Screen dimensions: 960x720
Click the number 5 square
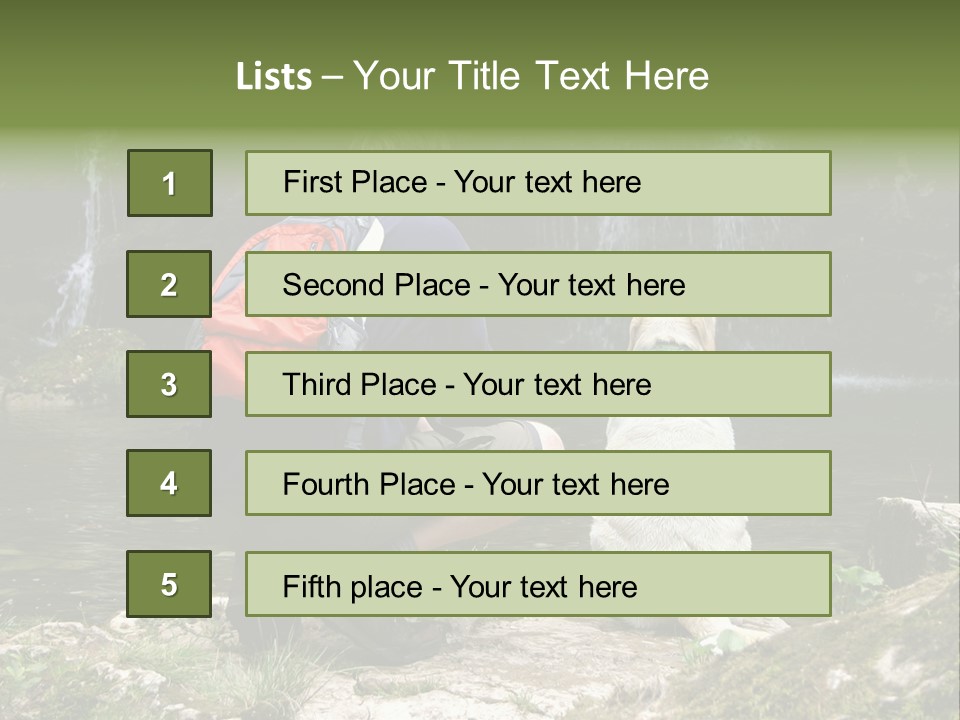point(169,584)
